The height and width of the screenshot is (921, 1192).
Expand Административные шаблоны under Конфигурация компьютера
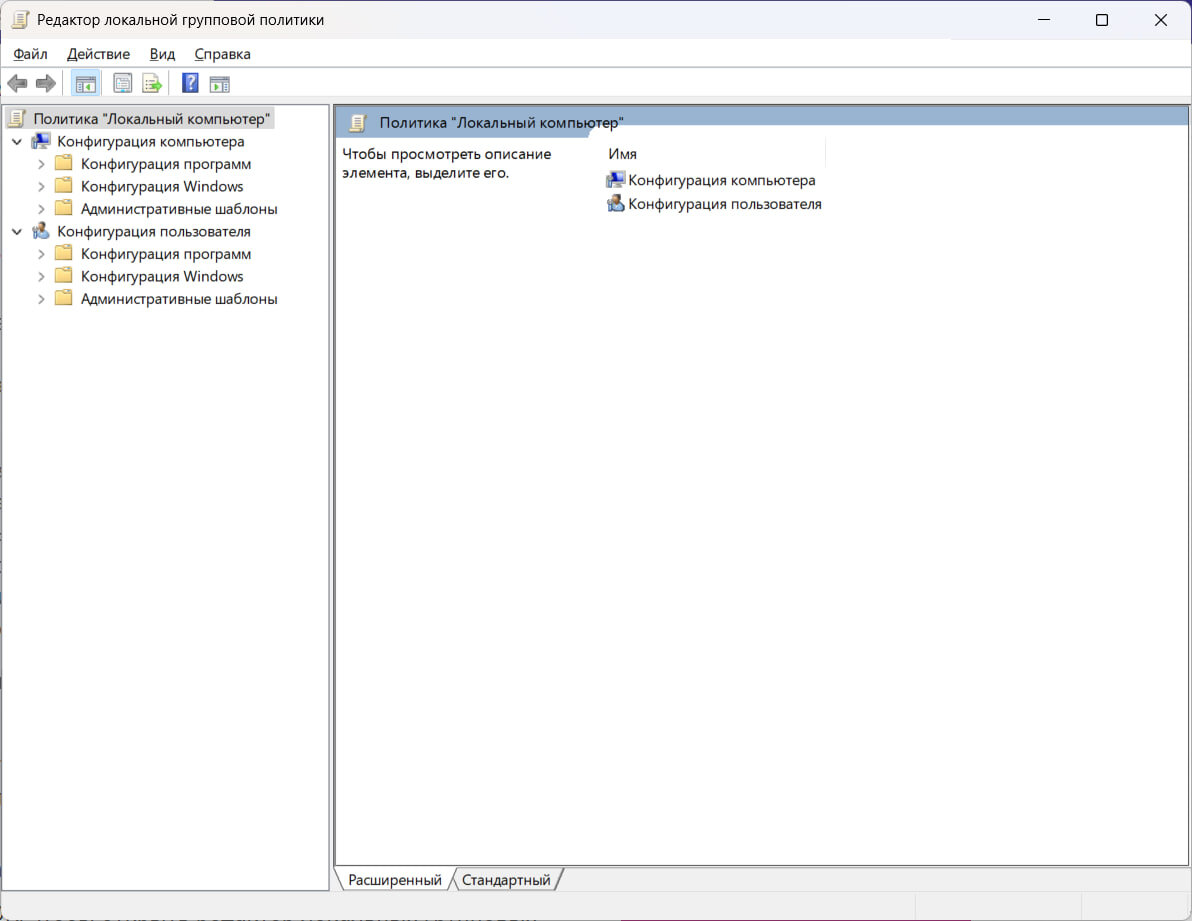tap(41, 210)
